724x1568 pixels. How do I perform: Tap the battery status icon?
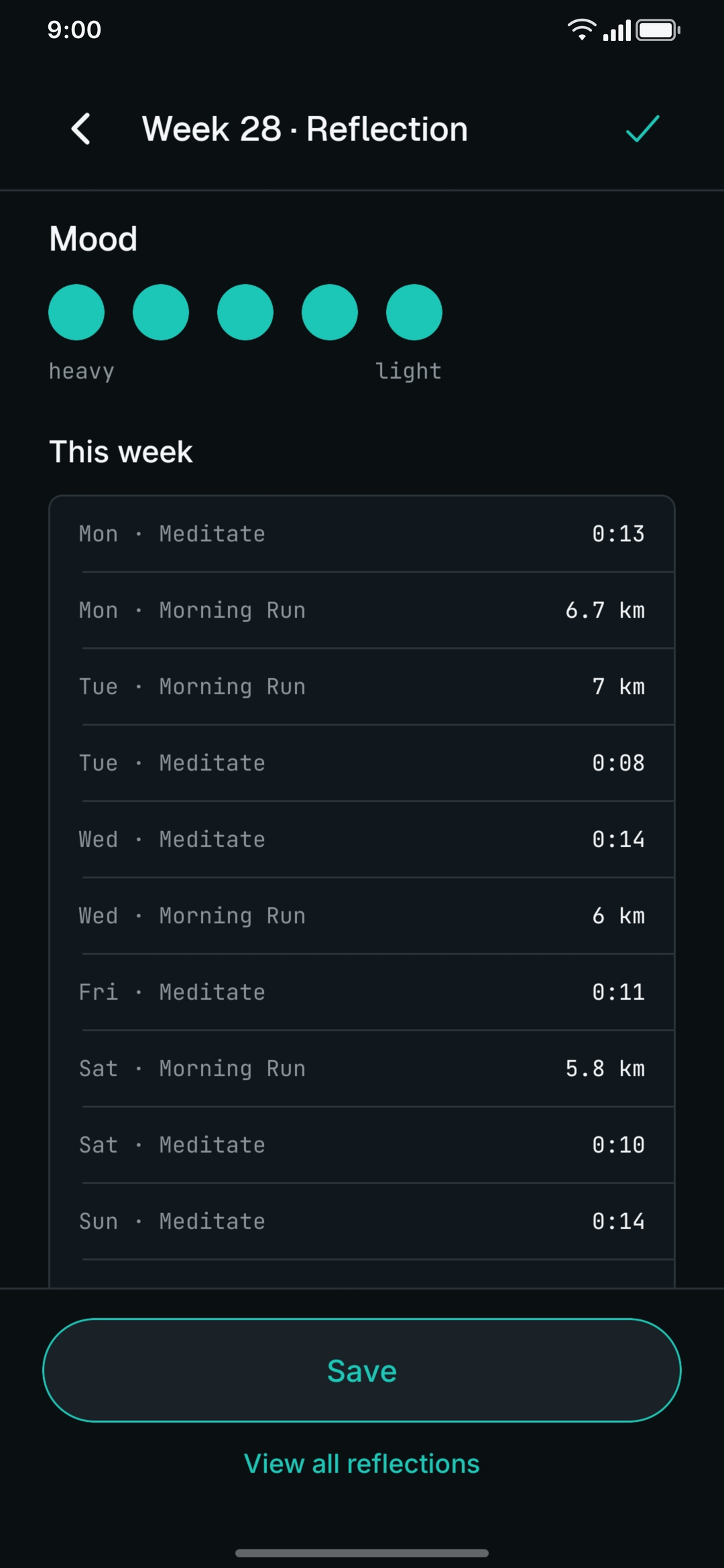tap(658, 30)
